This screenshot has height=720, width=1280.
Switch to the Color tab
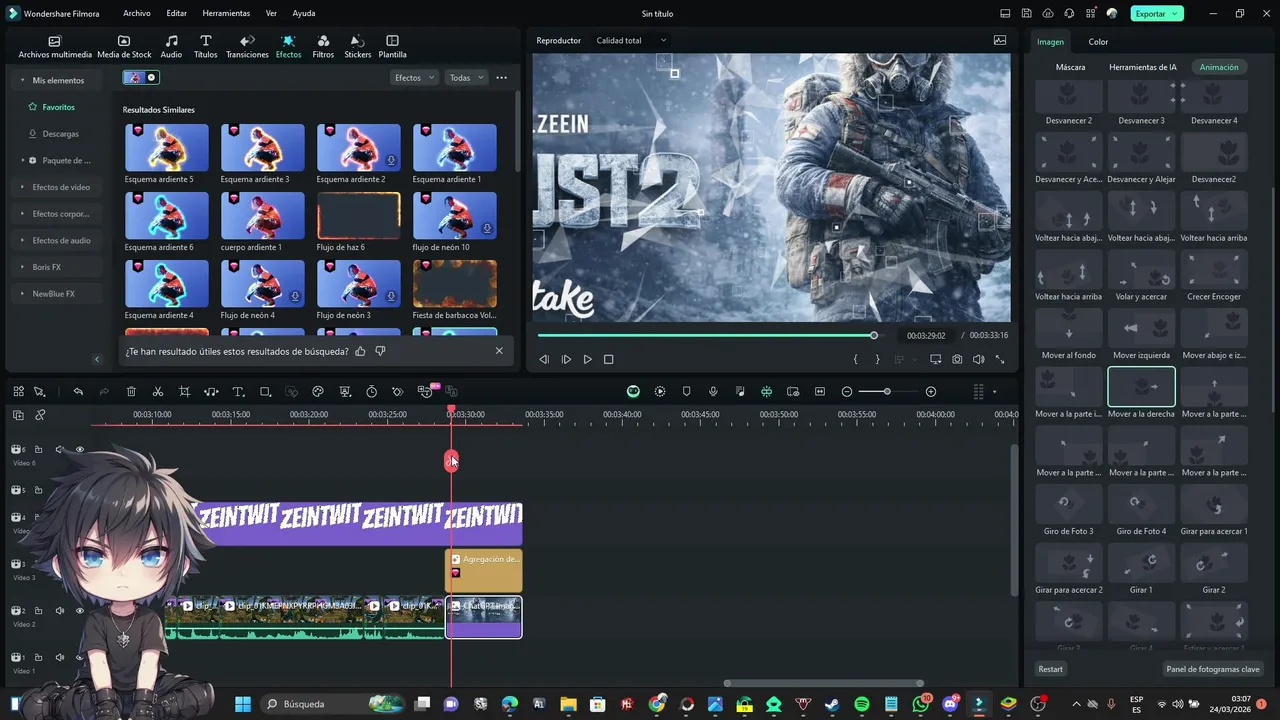pyautogui.click(x=1098, y=42)
